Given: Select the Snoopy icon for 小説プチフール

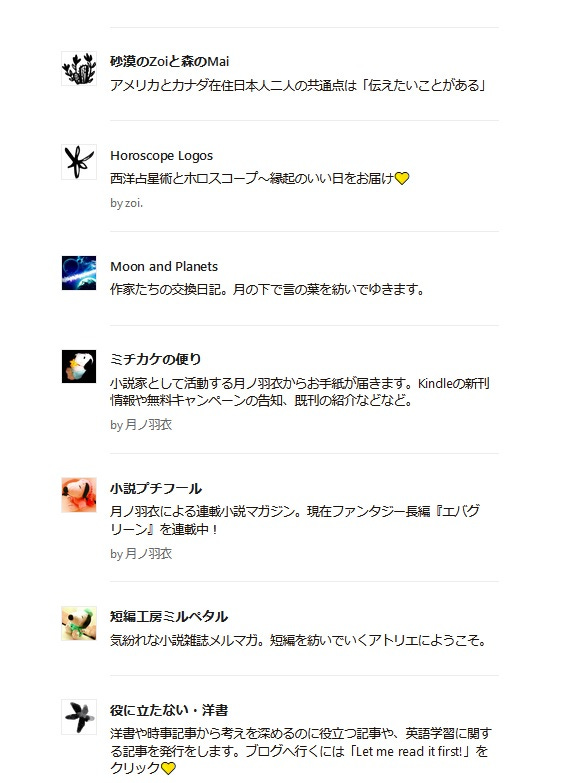Looking at the screenshot, I should point(79,495).
